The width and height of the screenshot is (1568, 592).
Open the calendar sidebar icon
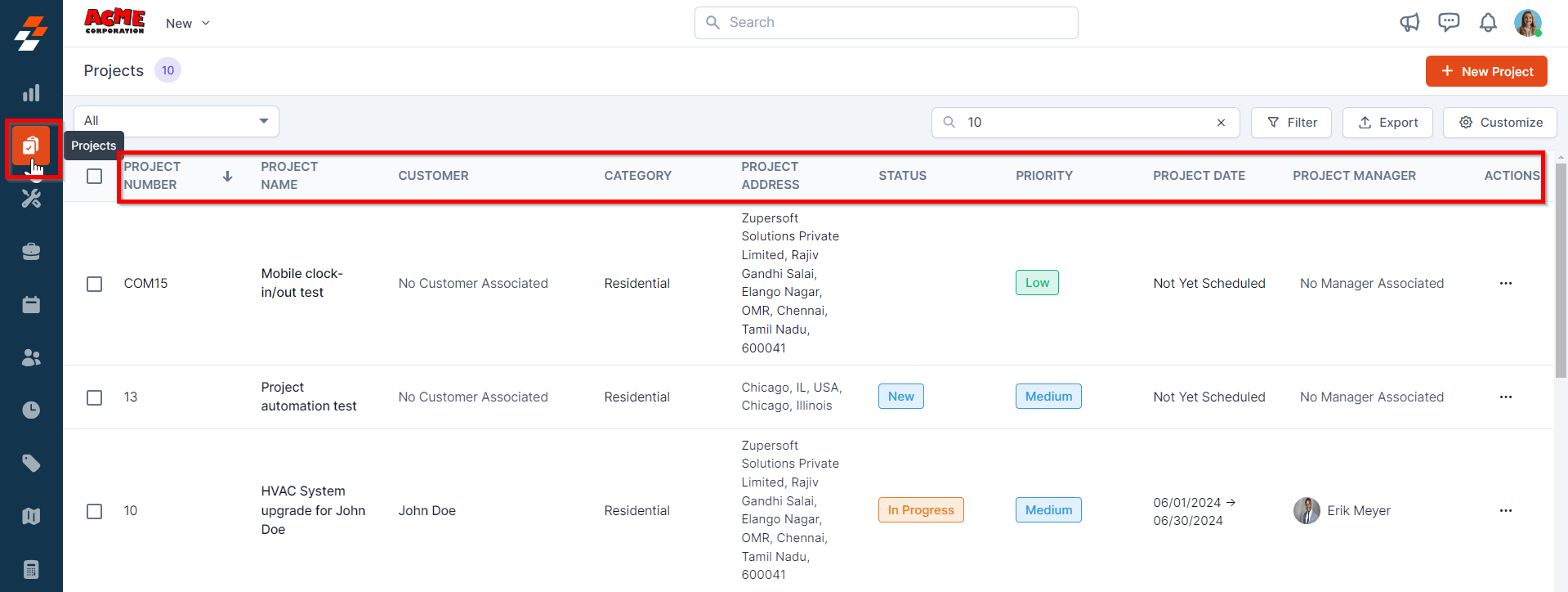(x=31, y=305)
